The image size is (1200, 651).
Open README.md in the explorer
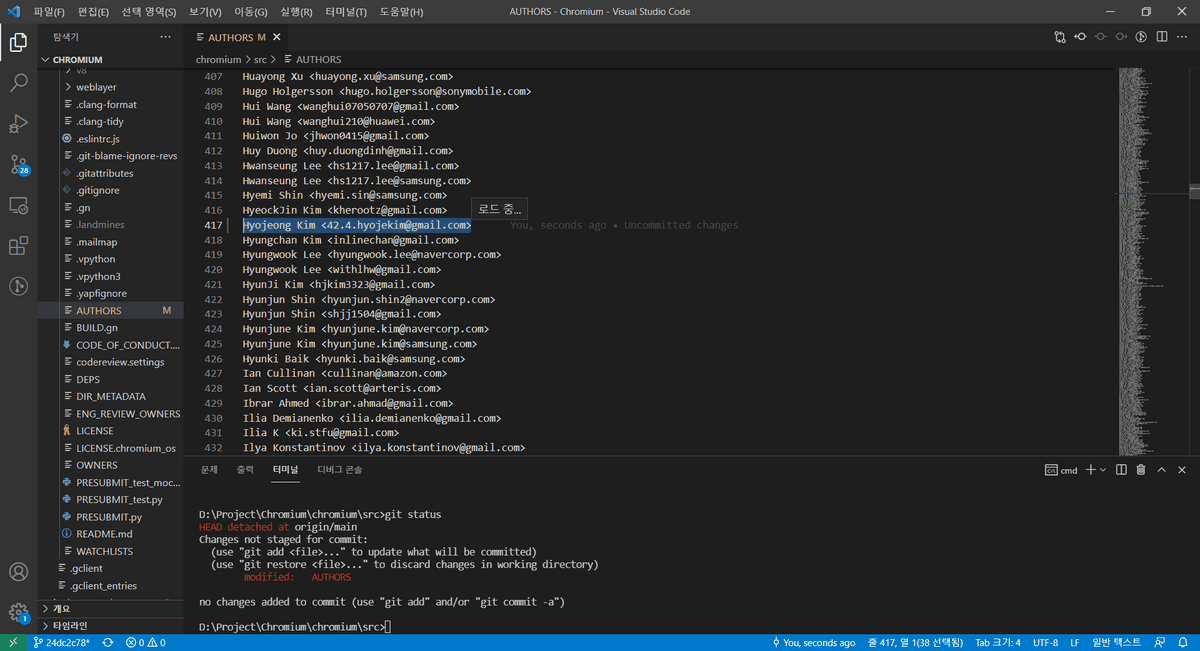pyautogui.click(x=110, y=534)
